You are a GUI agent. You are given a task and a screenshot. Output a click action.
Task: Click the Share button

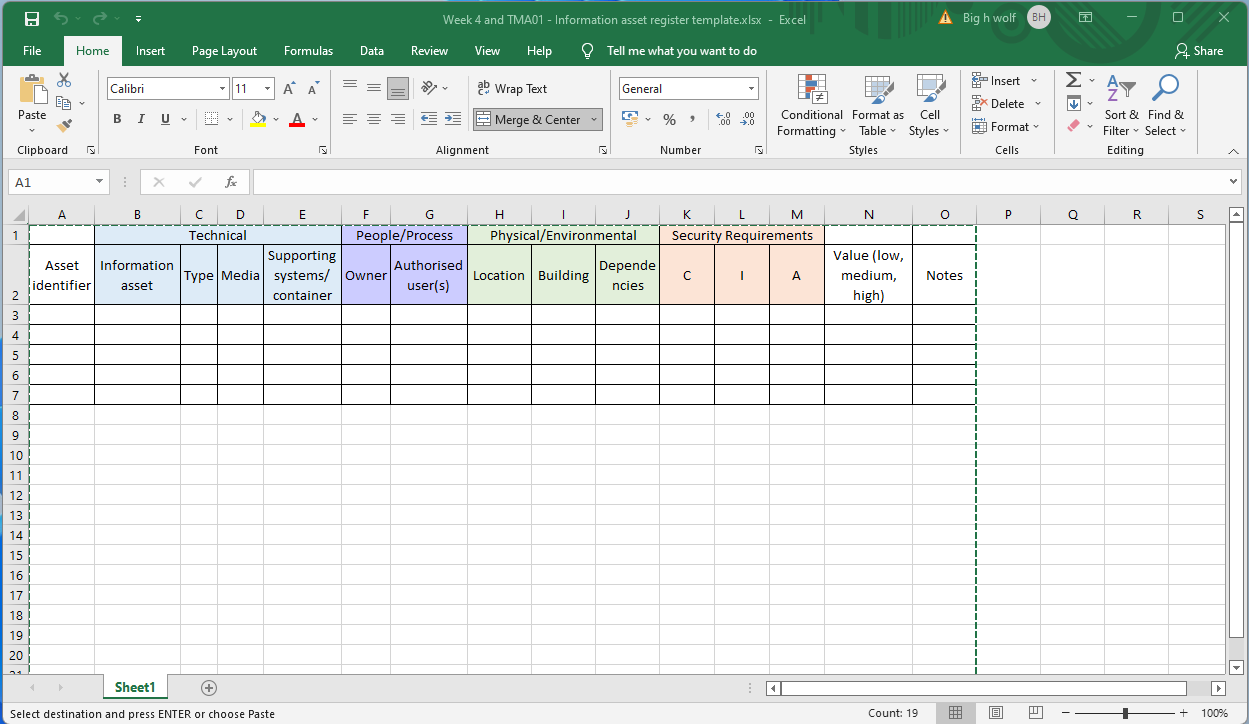coord(1199,51)
